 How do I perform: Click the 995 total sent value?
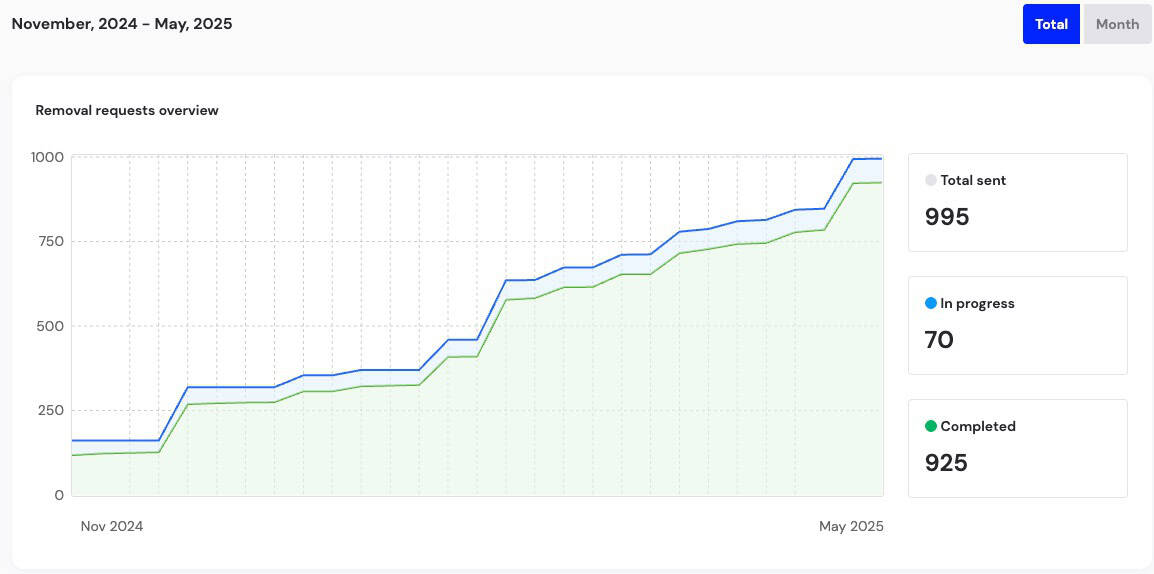click(x=947, y=217)
